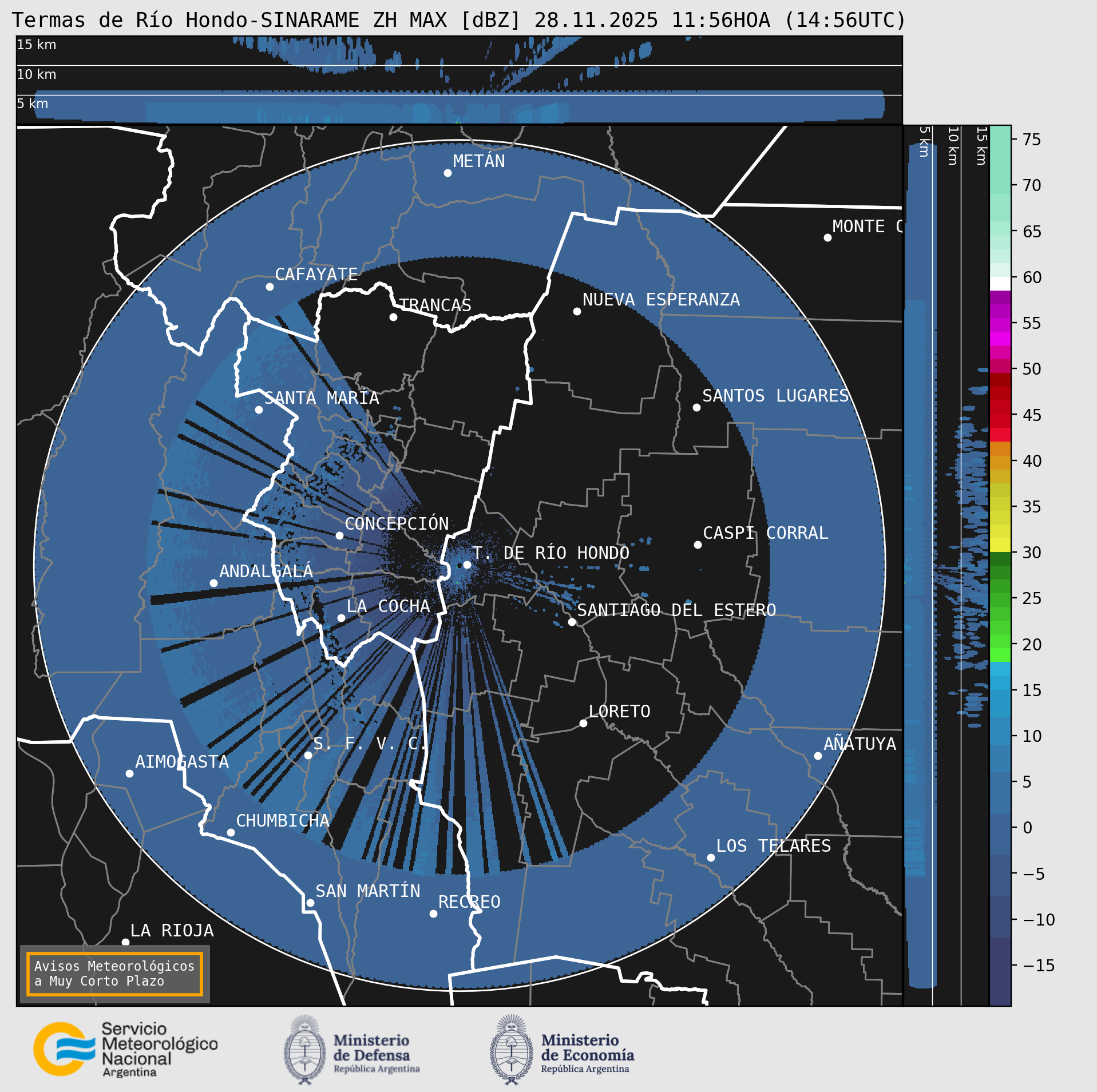Select the Metán location marker
The image size is (1097, 1092).
click(x=447, y=173)
